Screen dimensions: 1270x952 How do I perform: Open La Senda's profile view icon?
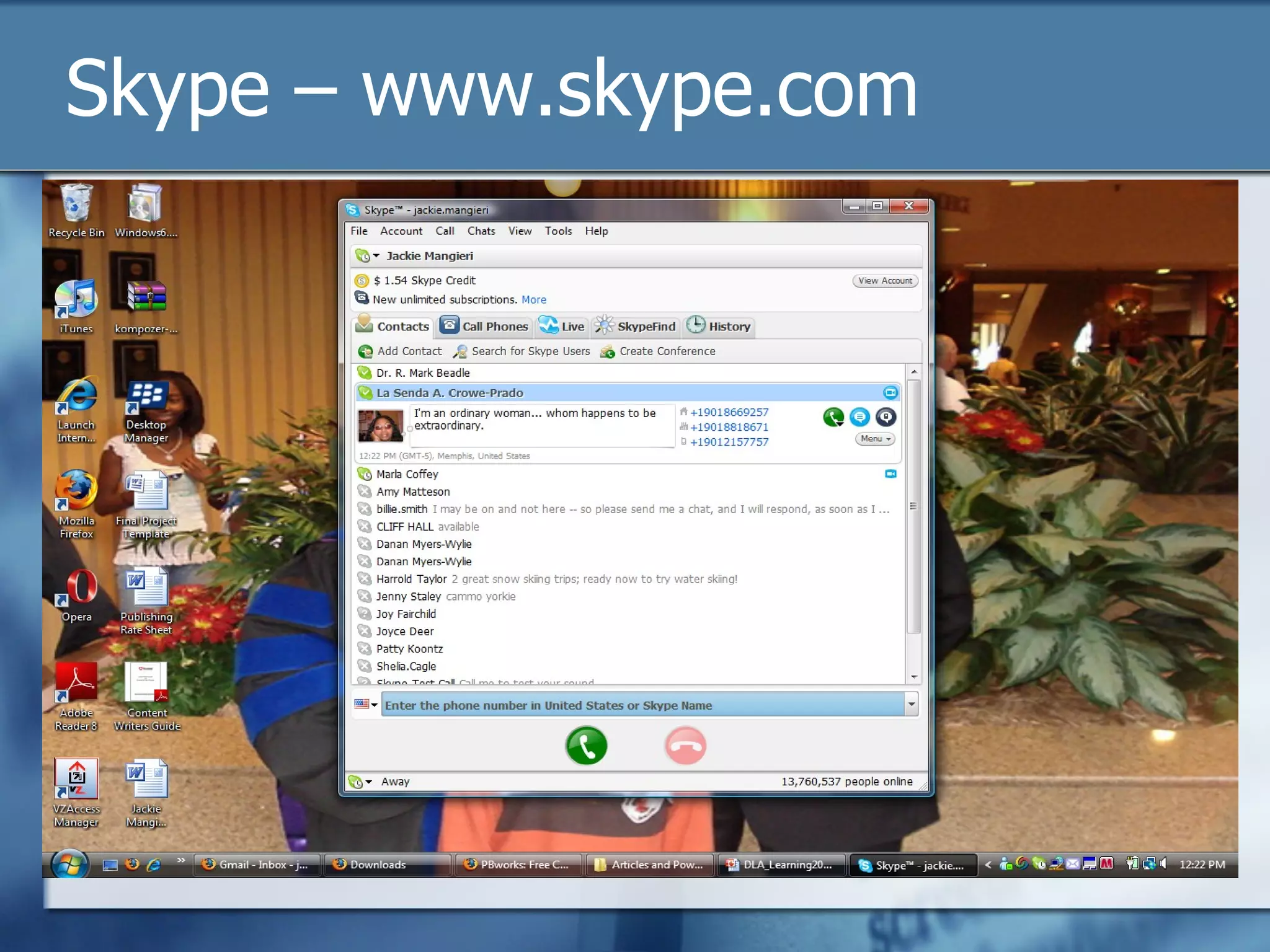coord(886,417)
